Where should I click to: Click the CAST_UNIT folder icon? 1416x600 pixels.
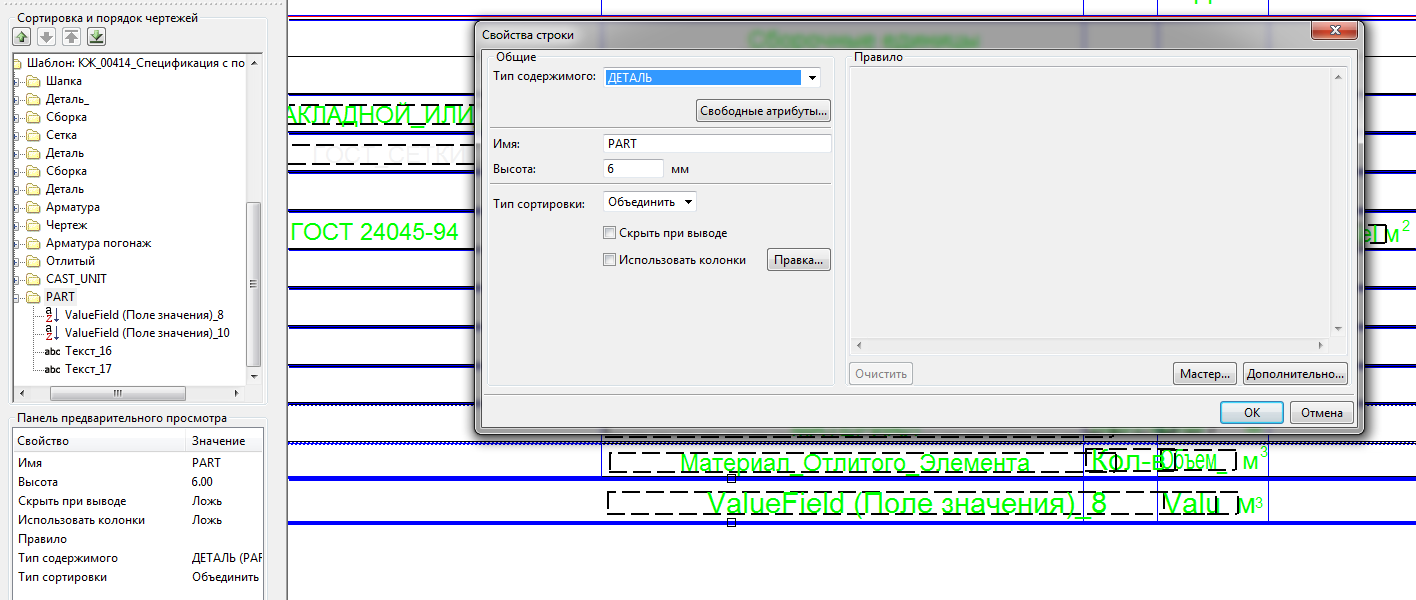click(34, 279)
